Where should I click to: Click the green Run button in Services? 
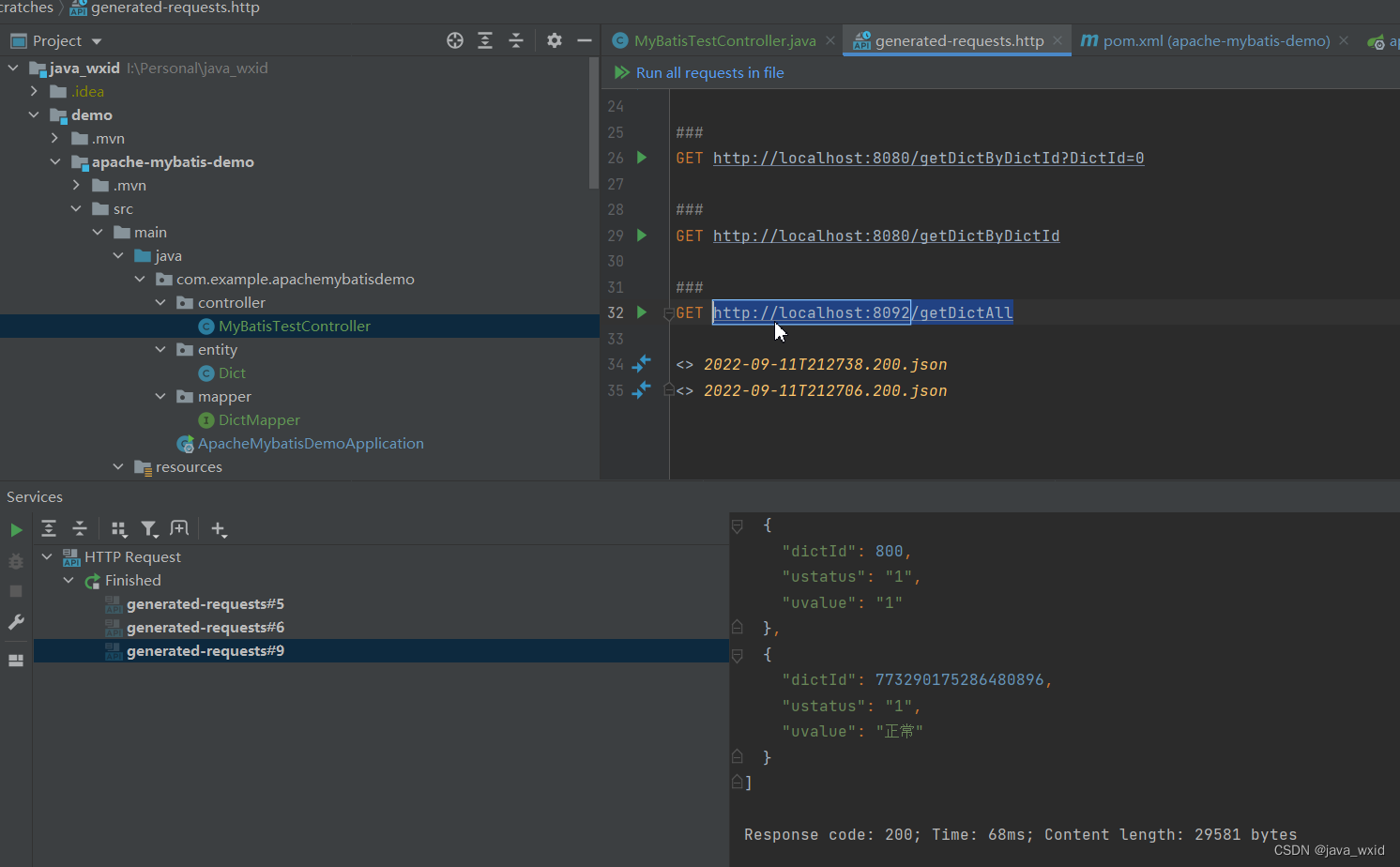pos(16,530)
